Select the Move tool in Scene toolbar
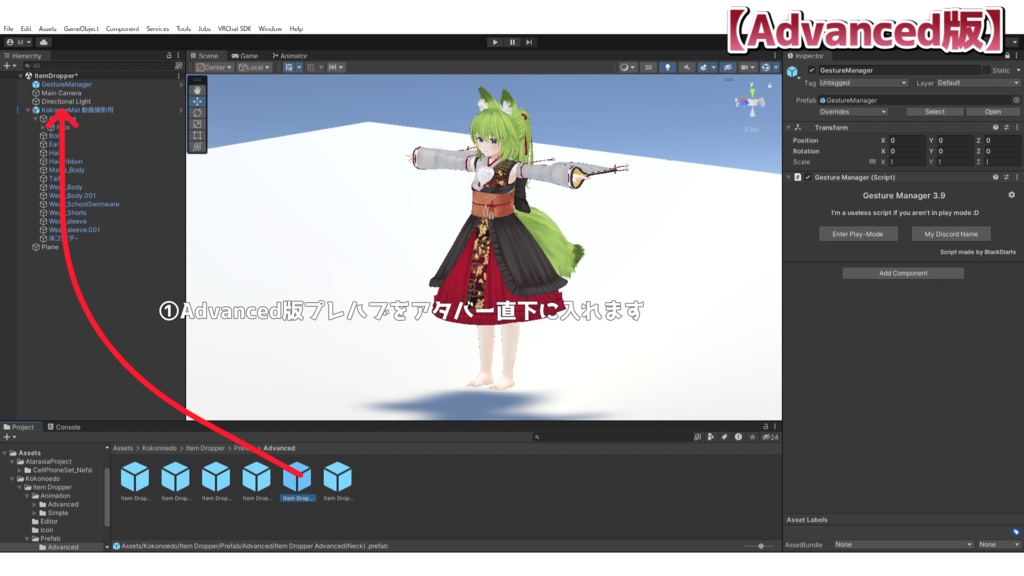Screen dimensions: 1024x576 pos(197,101)
